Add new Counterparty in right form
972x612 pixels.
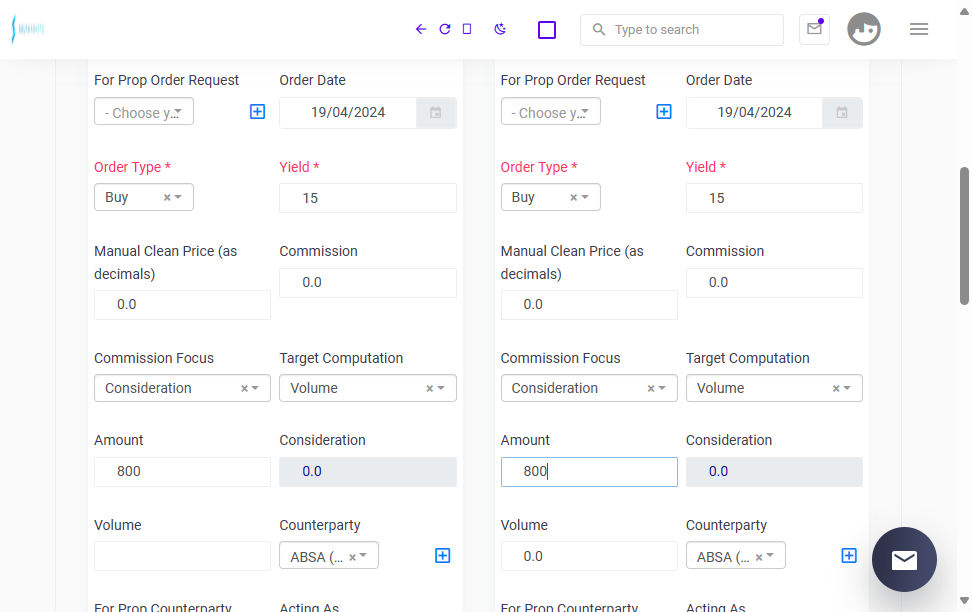849,556
